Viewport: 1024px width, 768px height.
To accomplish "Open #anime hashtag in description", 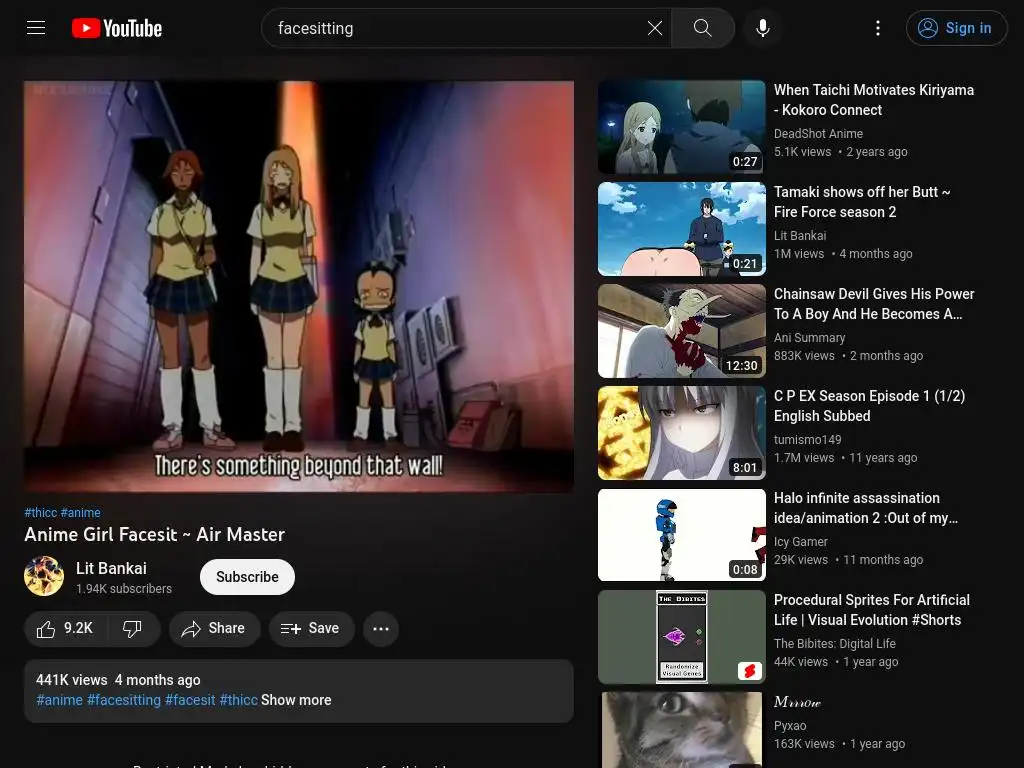I will (59, 700).
